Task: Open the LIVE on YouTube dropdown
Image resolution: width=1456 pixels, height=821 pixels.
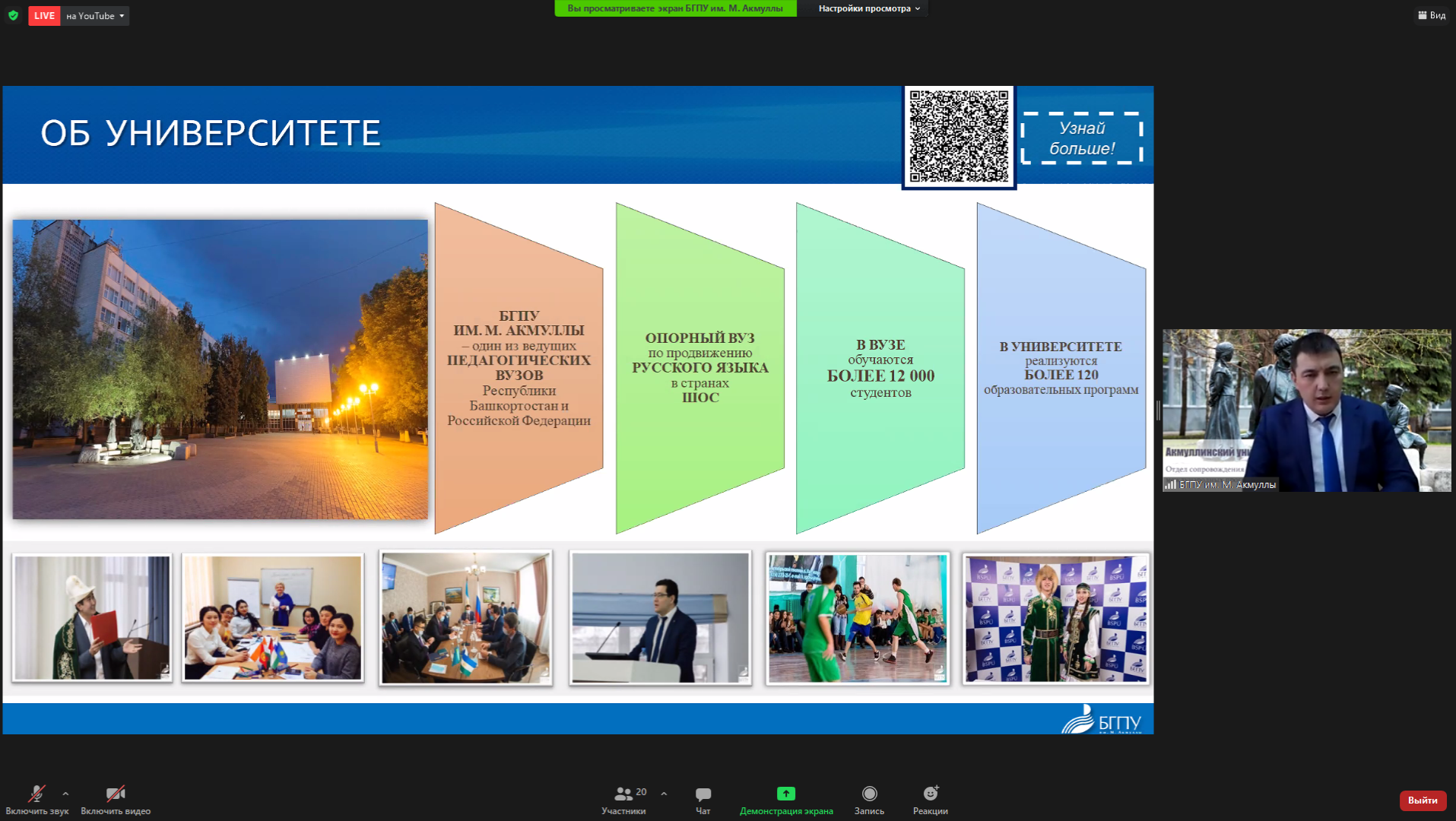Action: coord(95,16)
